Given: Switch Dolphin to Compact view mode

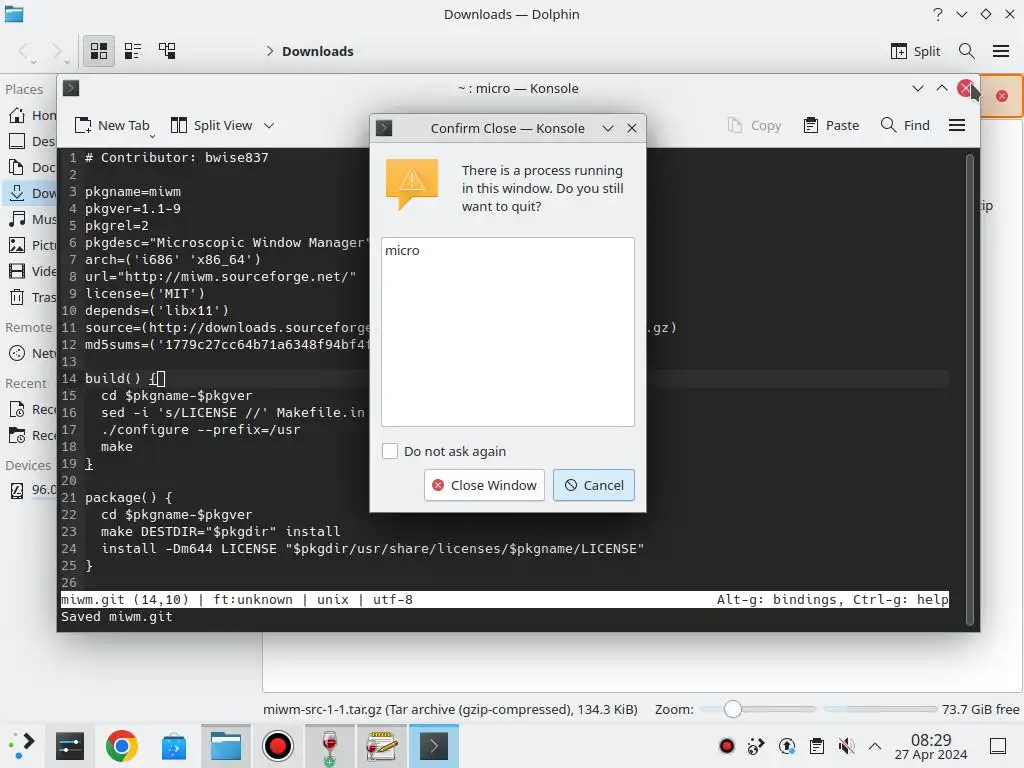Looking at the screenshot, I should point(133,51).
